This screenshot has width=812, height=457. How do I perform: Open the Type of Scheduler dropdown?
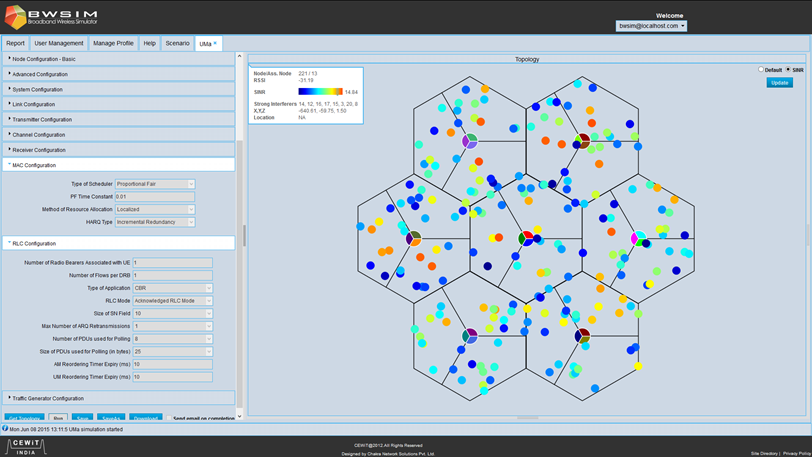155,184
